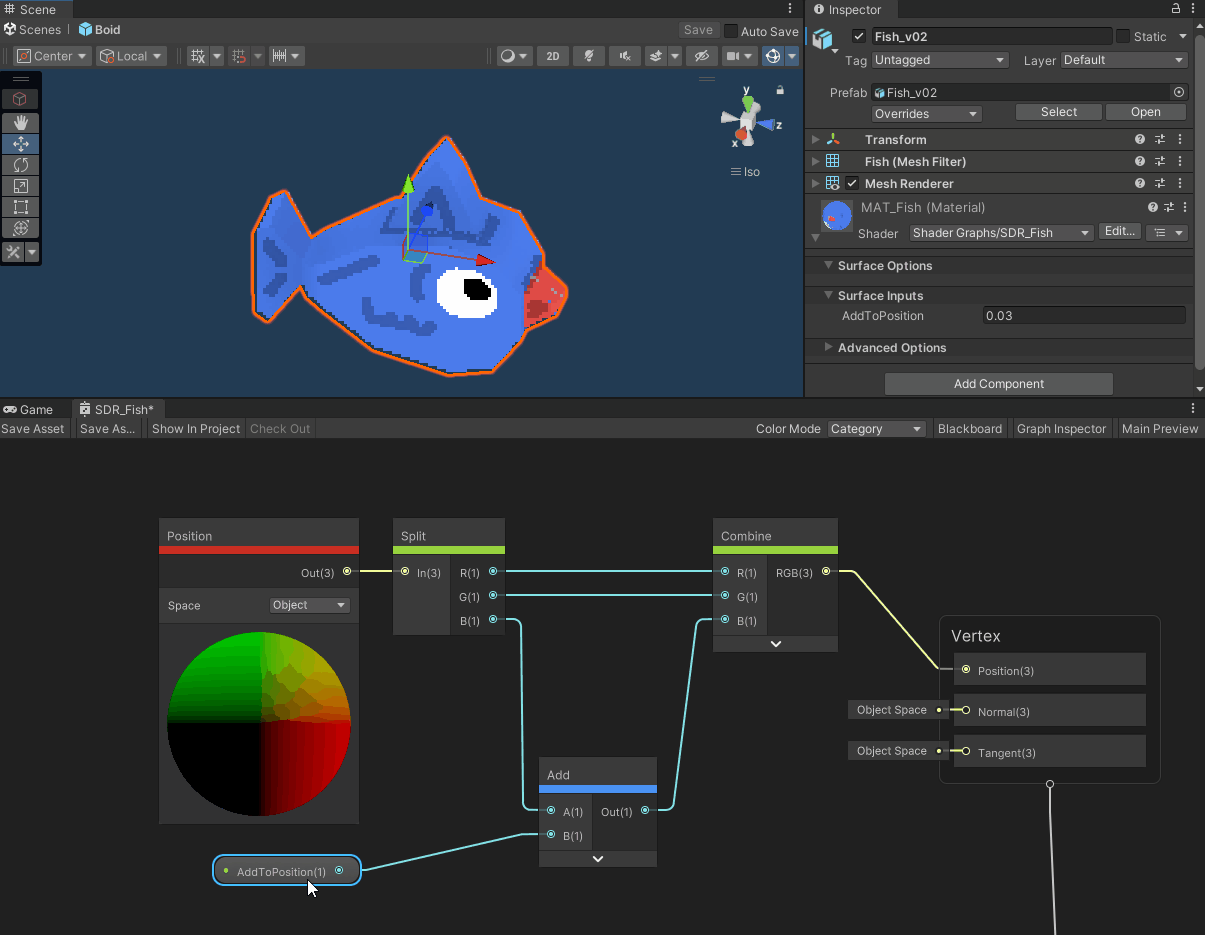This screenshot has height=935, width=1205.
Task: Change the Space dropdown on the Position node
Action: tap(309, 605)
